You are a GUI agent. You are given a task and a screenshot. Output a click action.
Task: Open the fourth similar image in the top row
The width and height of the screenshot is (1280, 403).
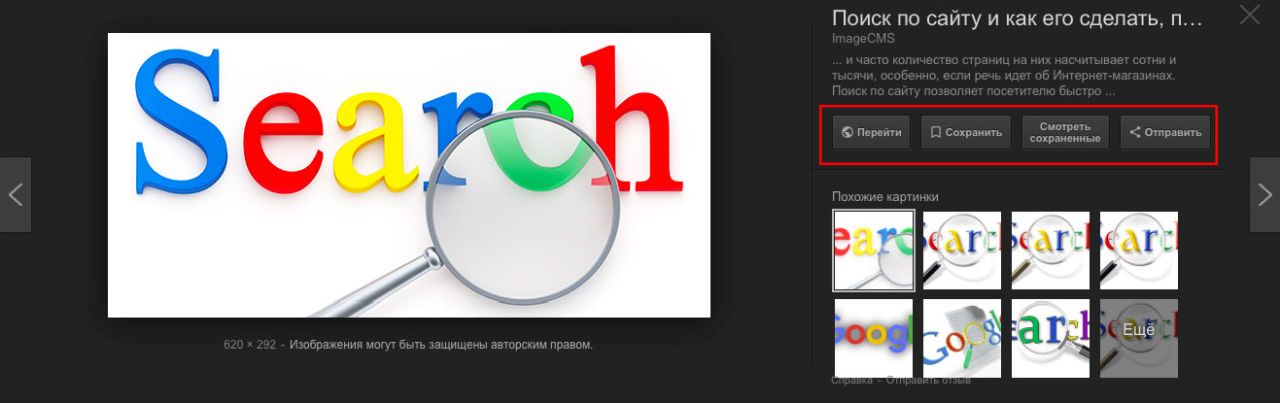coord(1140,250)
